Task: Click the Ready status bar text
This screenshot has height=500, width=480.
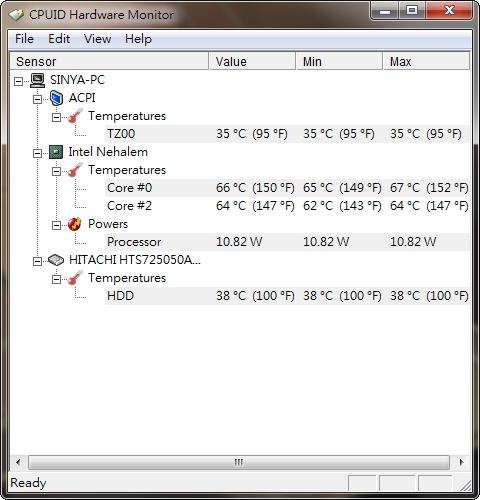Action: (28, 483)
